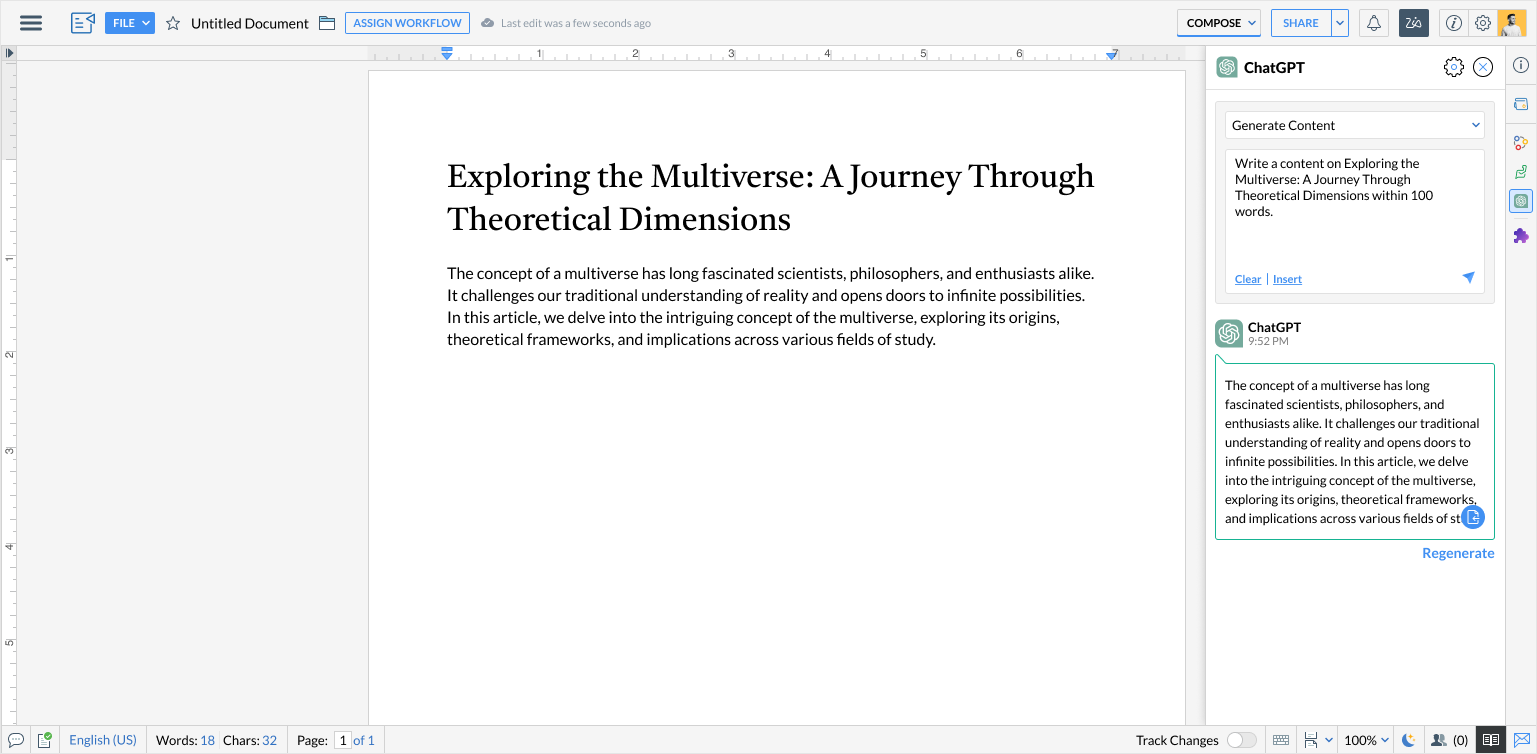The width and height of the screenshot is (1537, 754).
Task: Open the Zia language assistant icon
Action: click(1414, 23)
